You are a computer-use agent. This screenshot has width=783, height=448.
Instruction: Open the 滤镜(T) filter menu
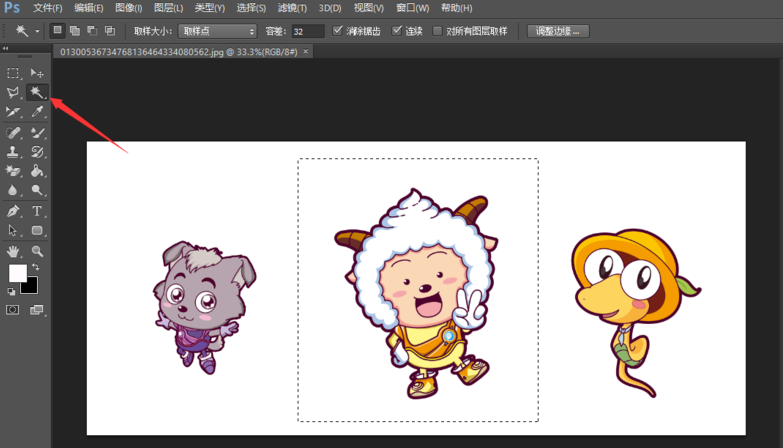291,8
